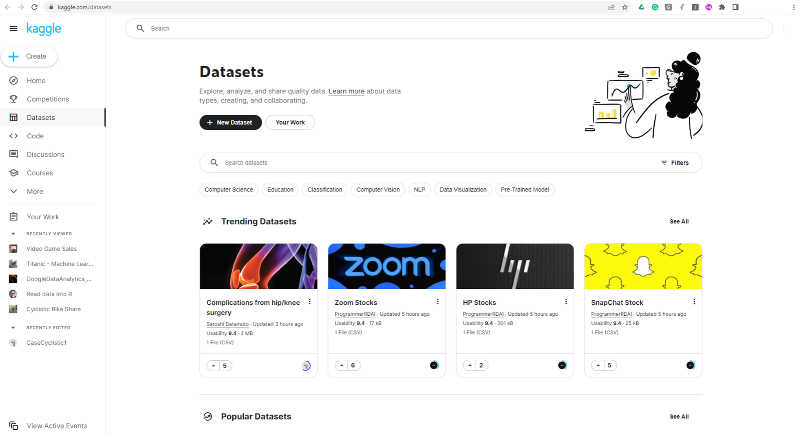This screenshot has height=435, width=800.
Task: Click the Satoshi Datamoto author link
Action: coord(228,324)
